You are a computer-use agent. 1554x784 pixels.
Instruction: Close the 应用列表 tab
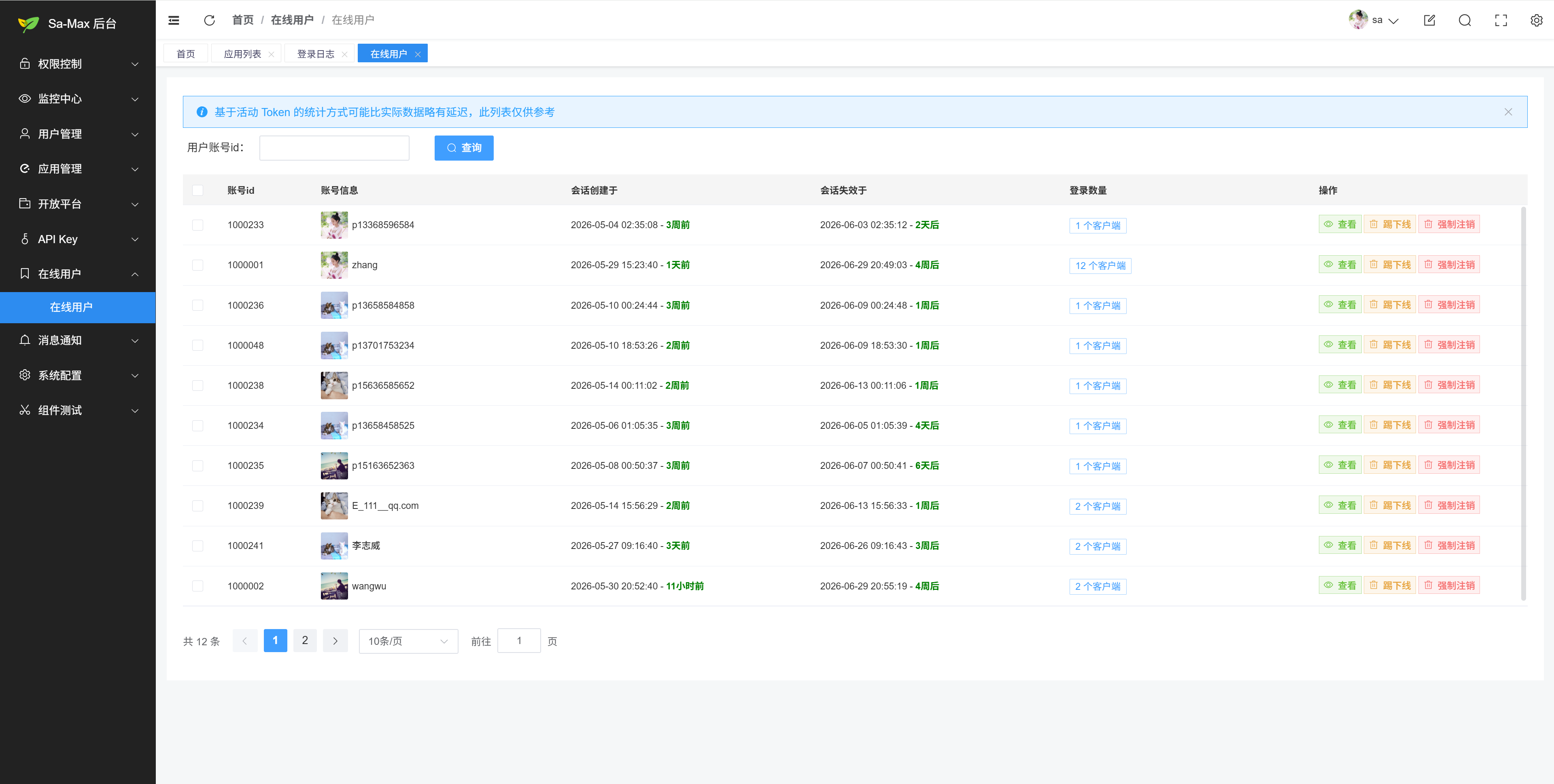click(x=272, y=54)
